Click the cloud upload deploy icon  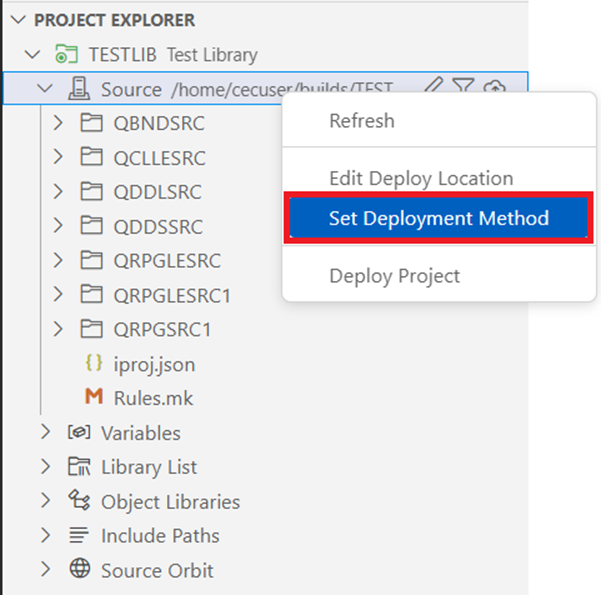(494, 89)
